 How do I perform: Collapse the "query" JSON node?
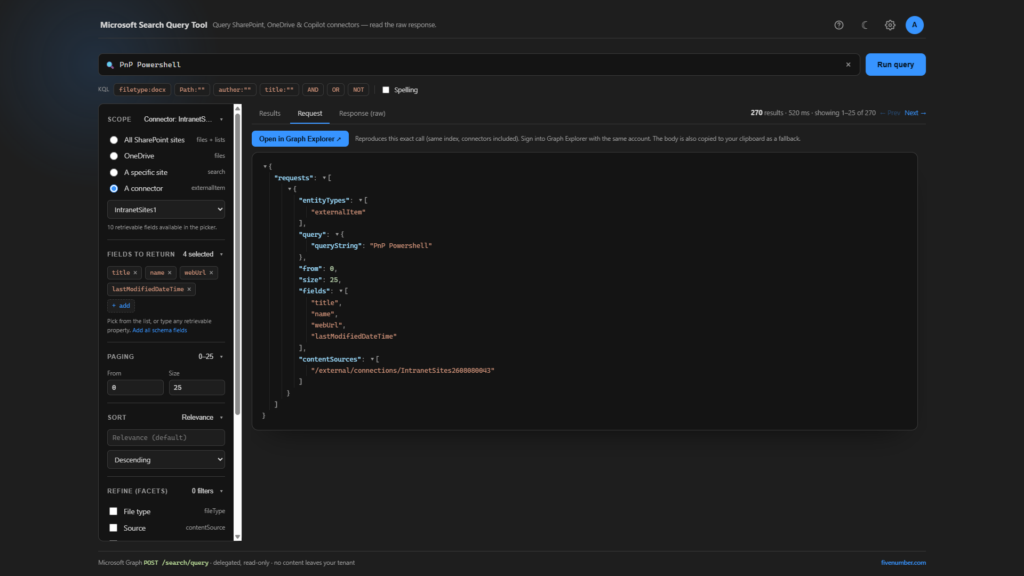[337, 234]
